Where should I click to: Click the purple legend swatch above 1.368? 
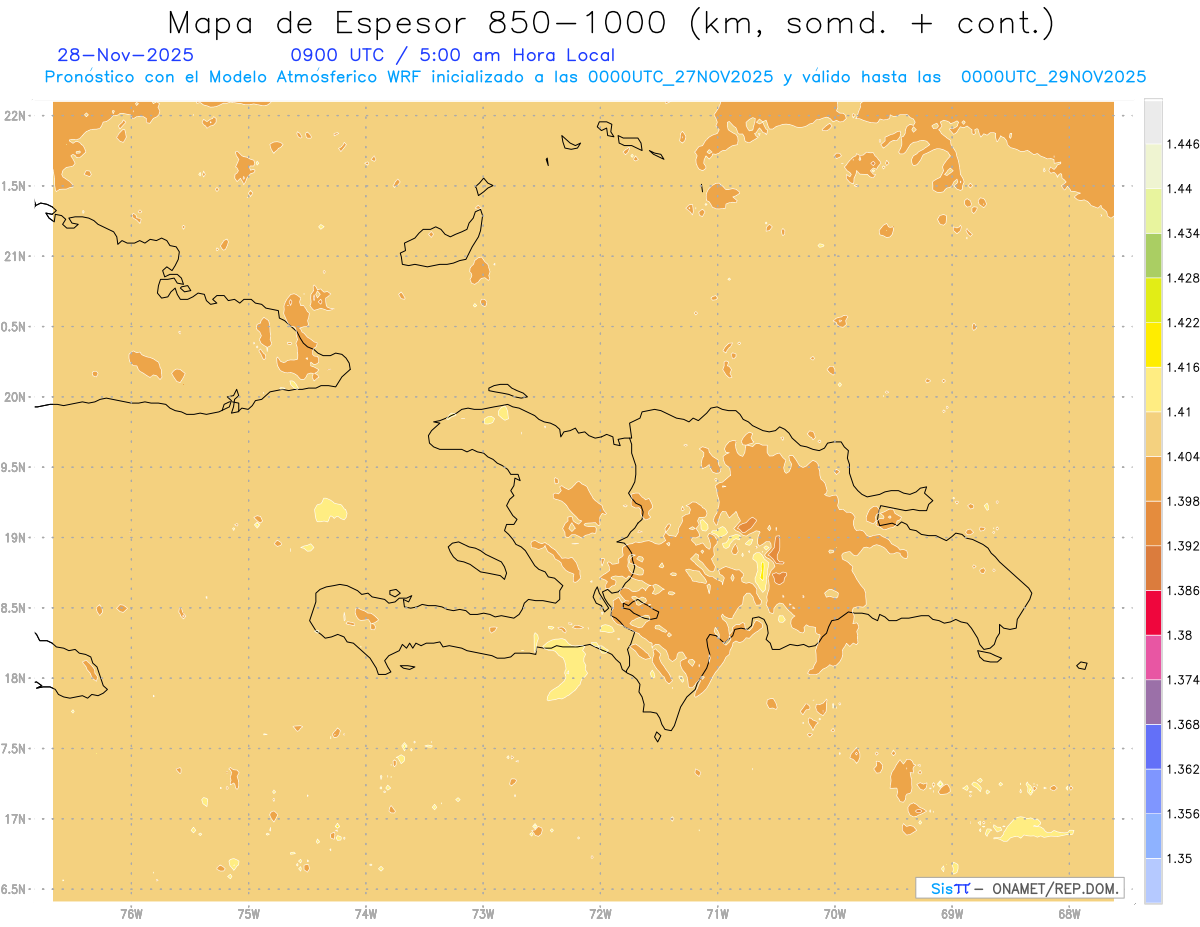pyautogui.click(x=1153, y=702)
